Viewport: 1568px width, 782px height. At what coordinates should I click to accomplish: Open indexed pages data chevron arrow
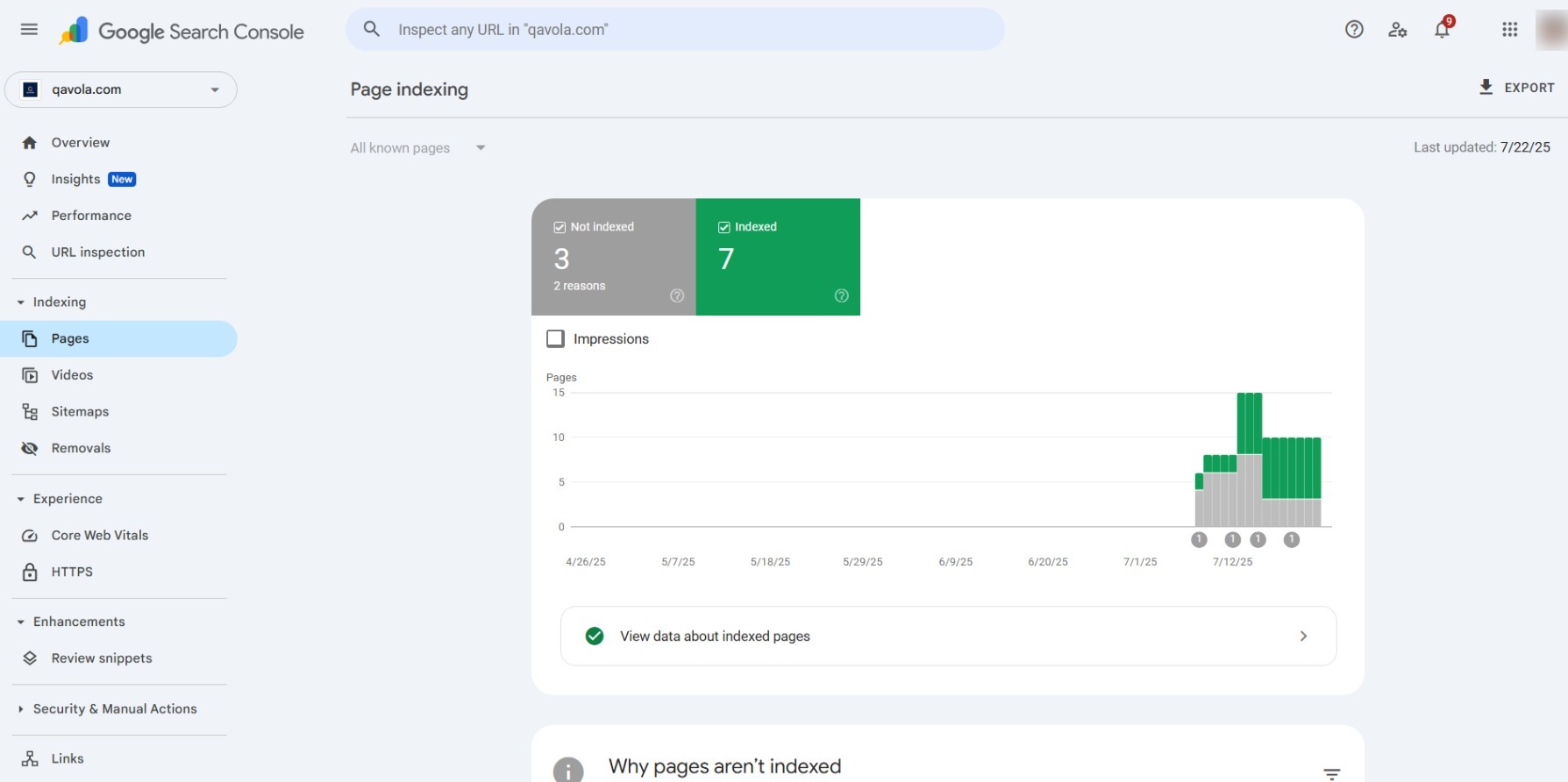click(x=1303, y=636)
